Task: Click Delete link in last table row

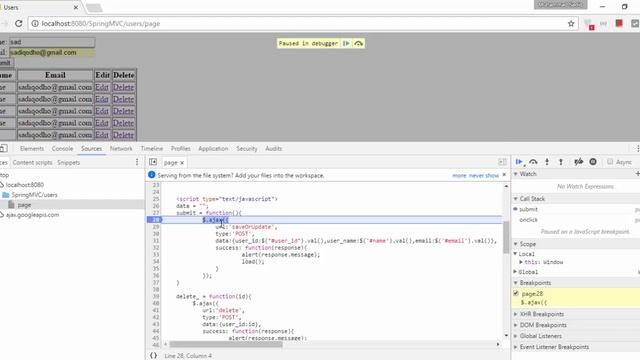Action: 123,135
